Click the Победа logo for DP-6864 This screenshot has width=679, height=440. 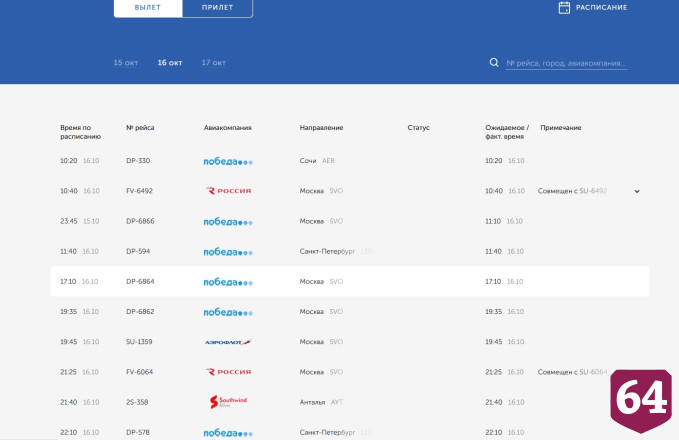(x=228, y=282)
